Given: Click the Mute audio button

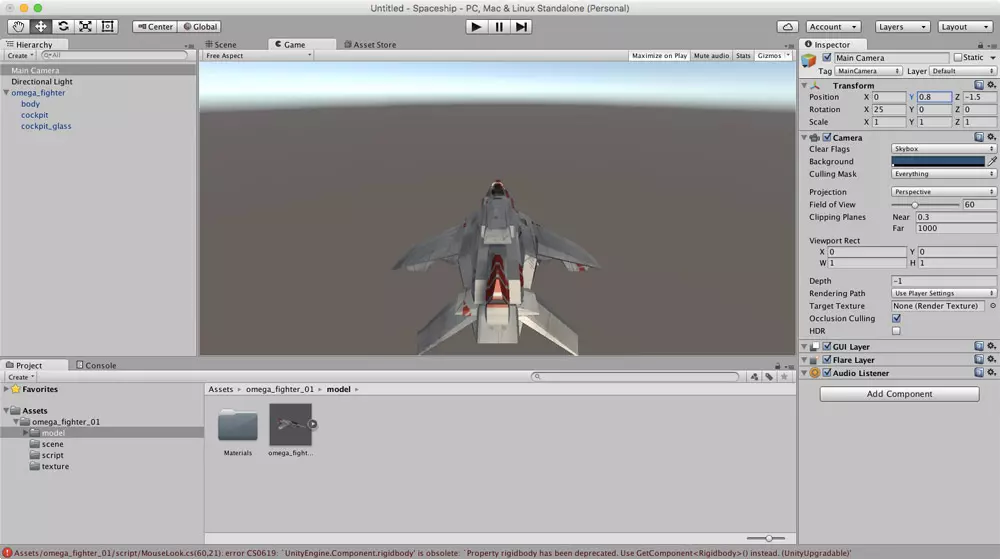Looking at the screenshot, I should 711,55.
